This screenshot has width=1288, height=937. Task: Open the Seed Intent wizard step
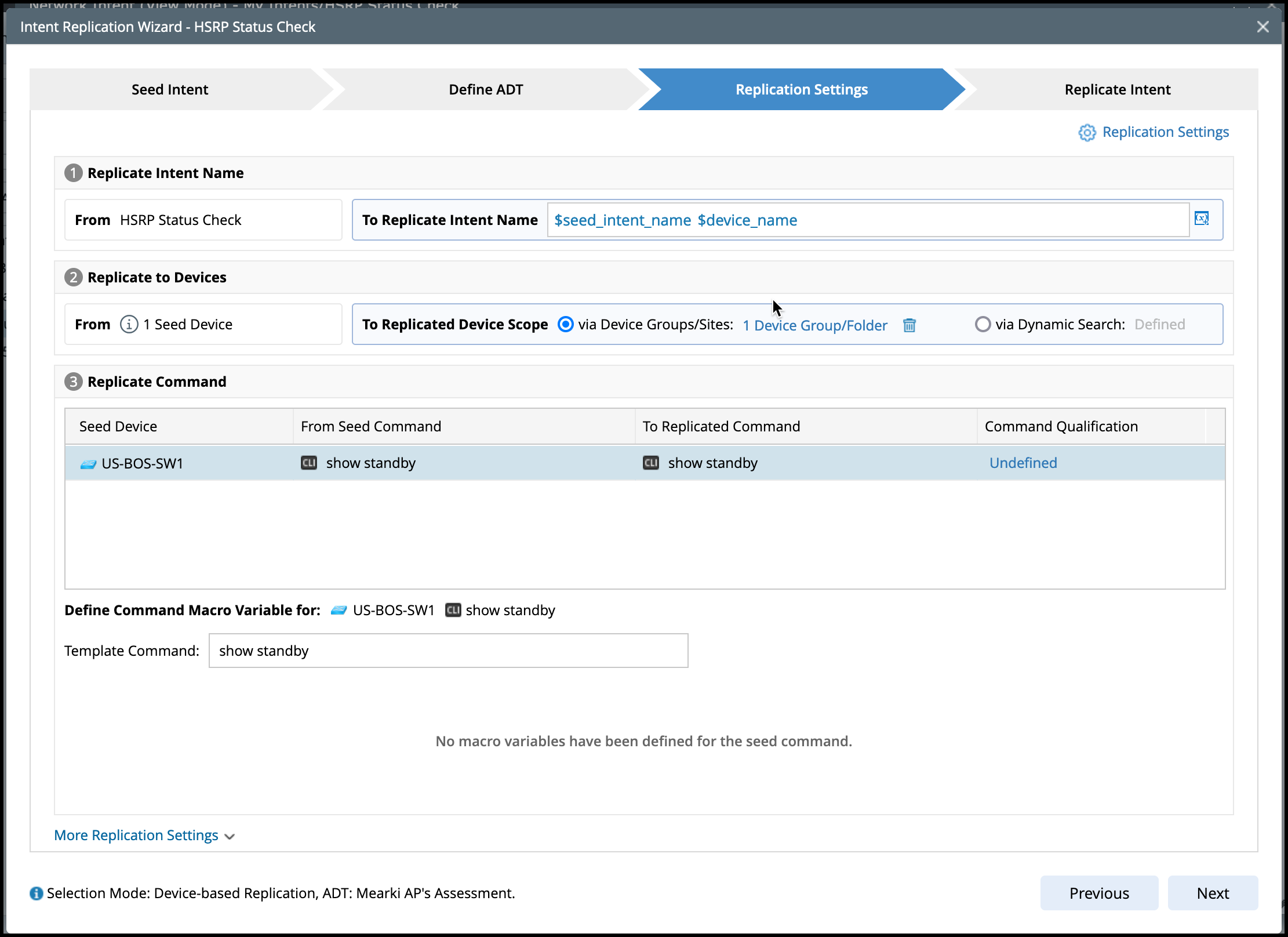tap(170, 89)
